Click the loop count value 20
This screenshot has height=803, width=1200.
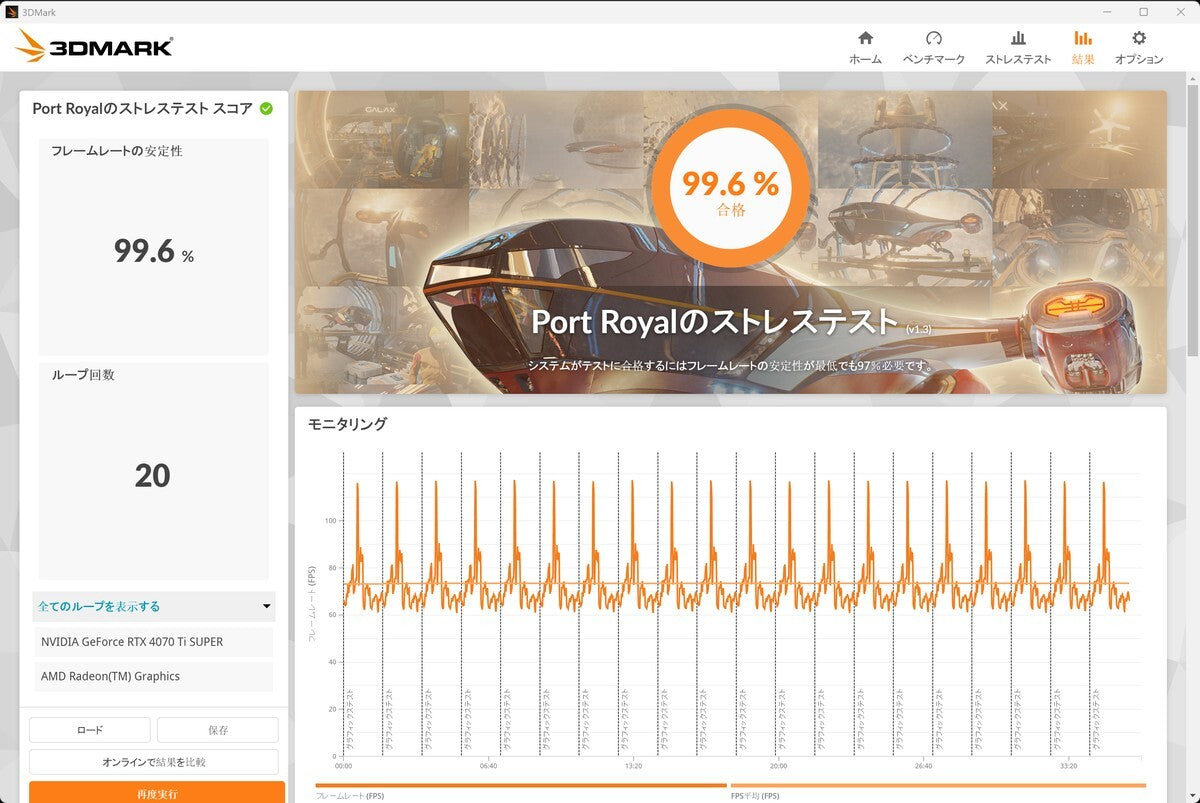tap(153, 475)
